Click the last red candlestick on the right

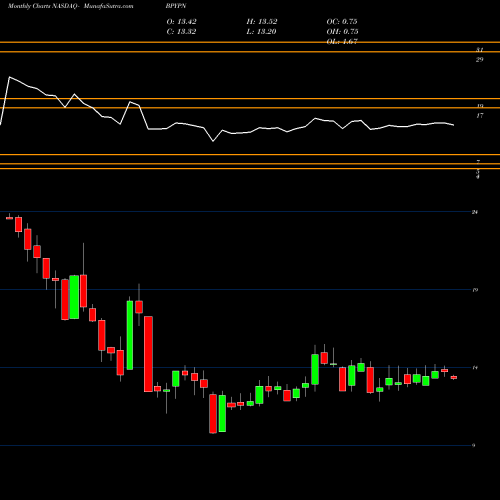click(454, 377)
